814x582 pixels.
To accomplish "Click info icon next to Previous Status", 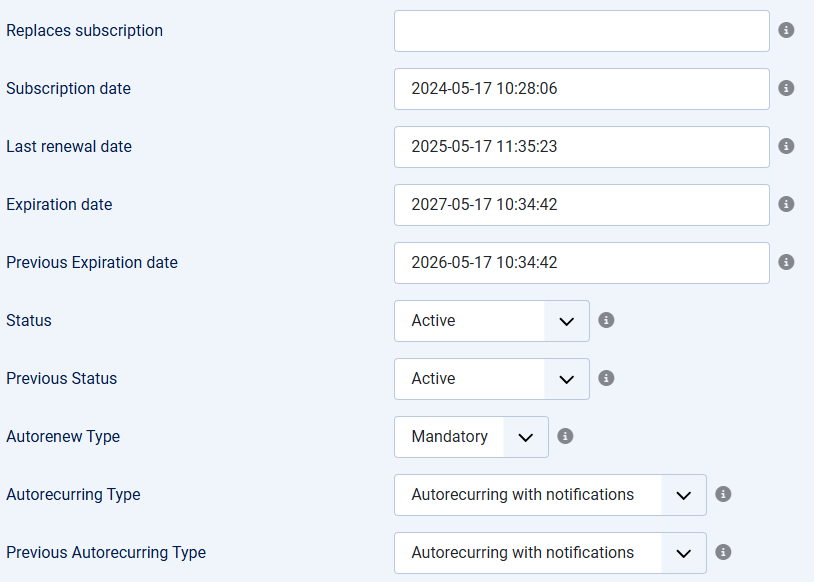I will 606,378.
